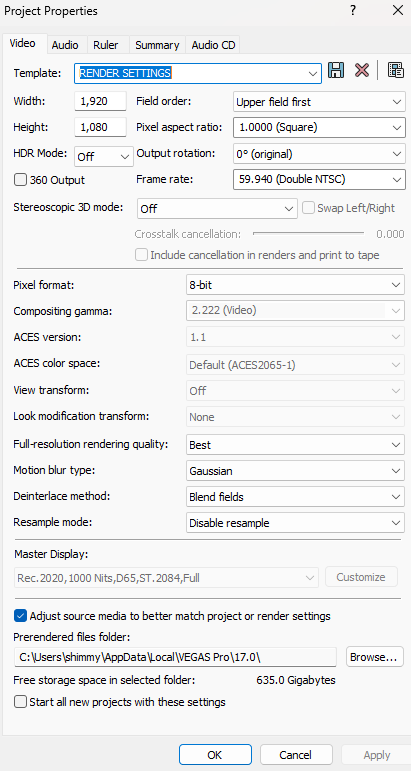Uncheck Adjust source media to better match
Screen dimensions: 411x771
point(20,616)
